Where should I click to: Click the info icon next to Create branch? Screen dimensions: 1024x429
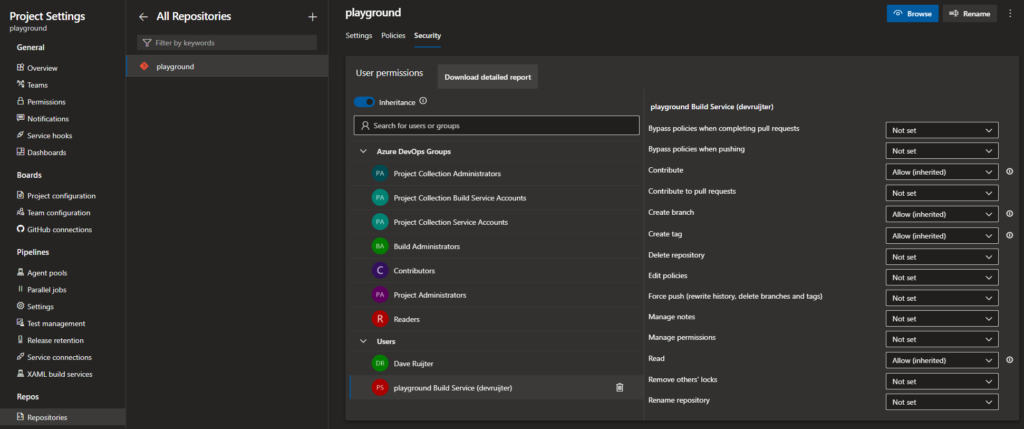click(1010, 214)
